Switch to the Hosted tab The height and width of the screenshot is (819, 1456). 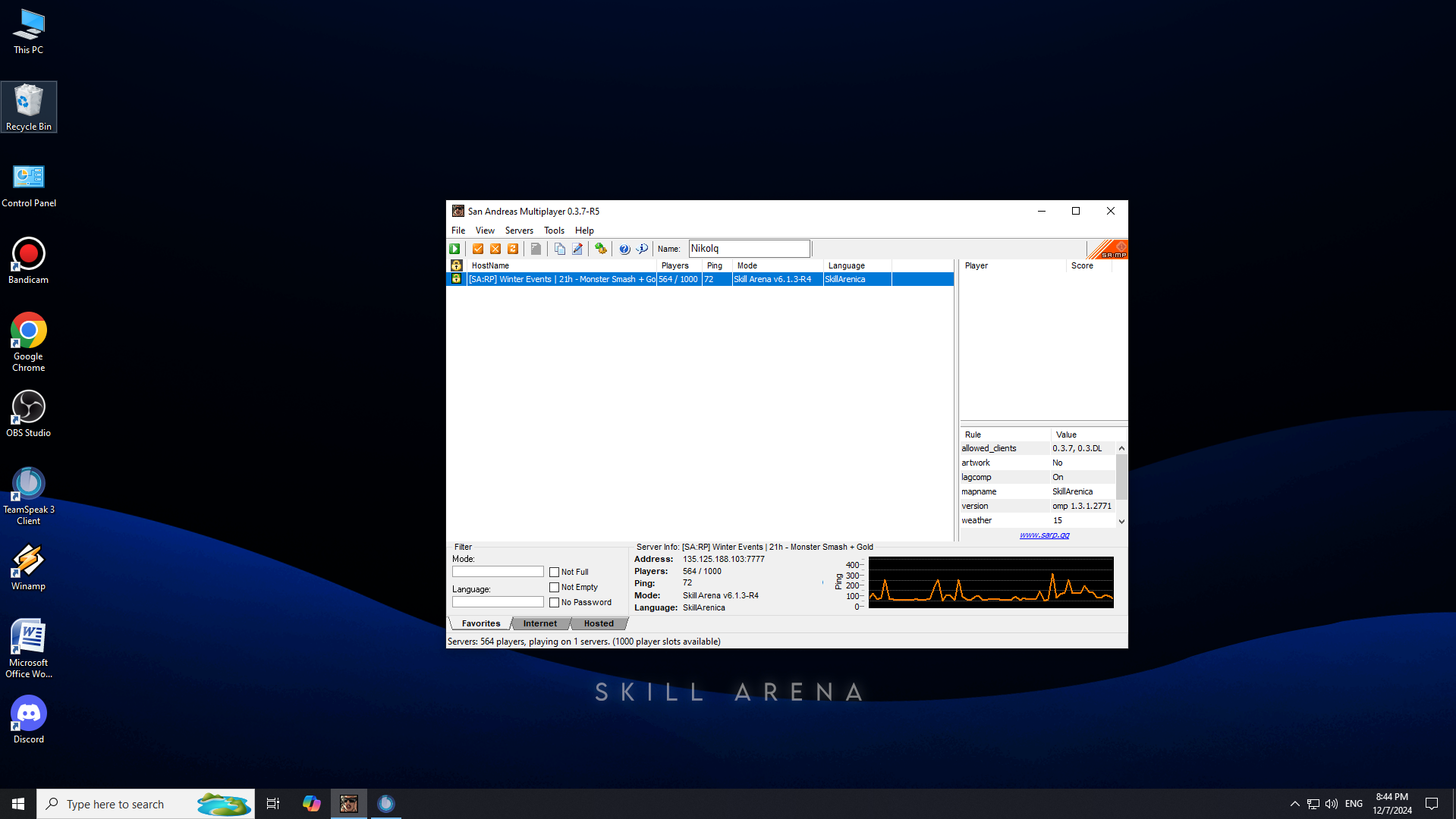599,623
